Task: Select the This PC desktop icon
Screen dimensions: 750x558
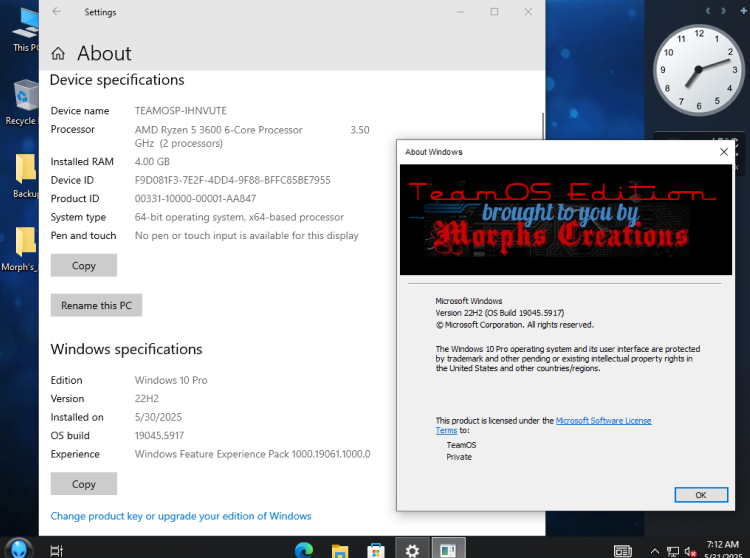Action: pyautogui.click(x=23, y=30)
